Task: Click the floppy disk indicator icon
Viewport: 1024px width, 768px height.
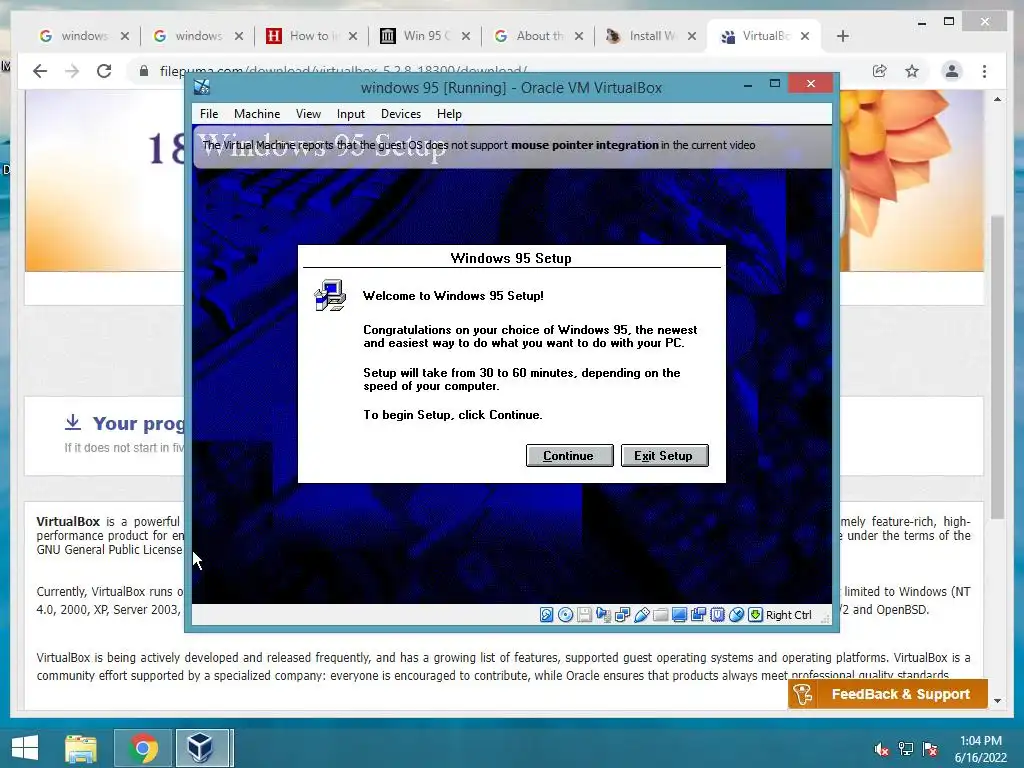Action: point(584,615)
